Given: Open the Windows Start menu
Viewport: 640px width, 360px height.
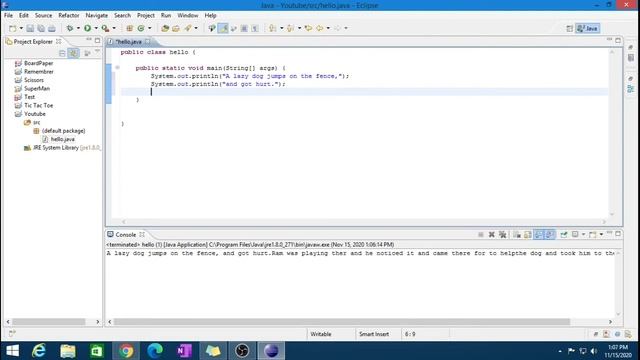Looking at the screenshot, I should (x=13, y=351).
